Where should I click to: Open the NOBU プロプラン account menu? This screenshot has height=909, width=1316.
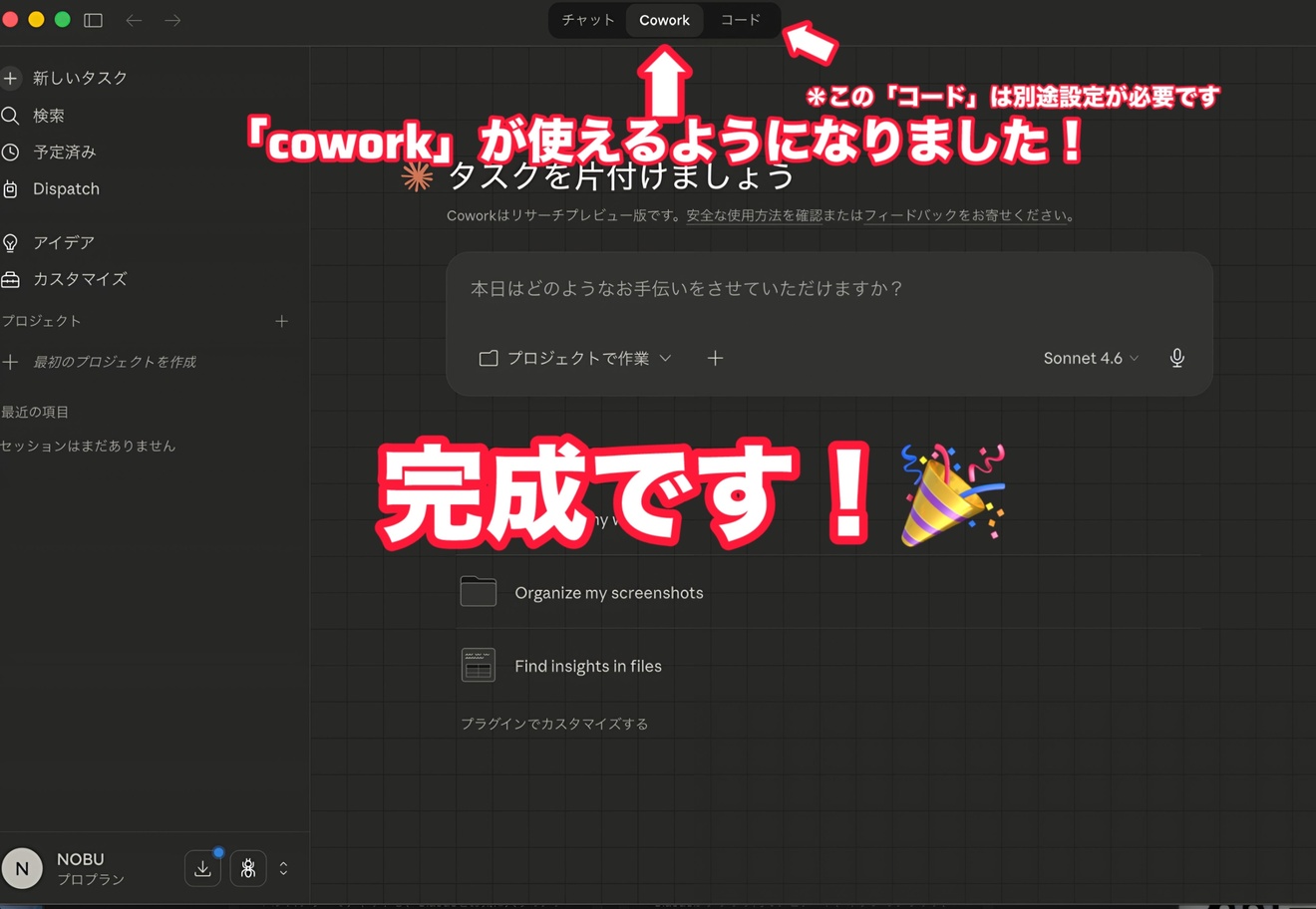pos(90,868)
